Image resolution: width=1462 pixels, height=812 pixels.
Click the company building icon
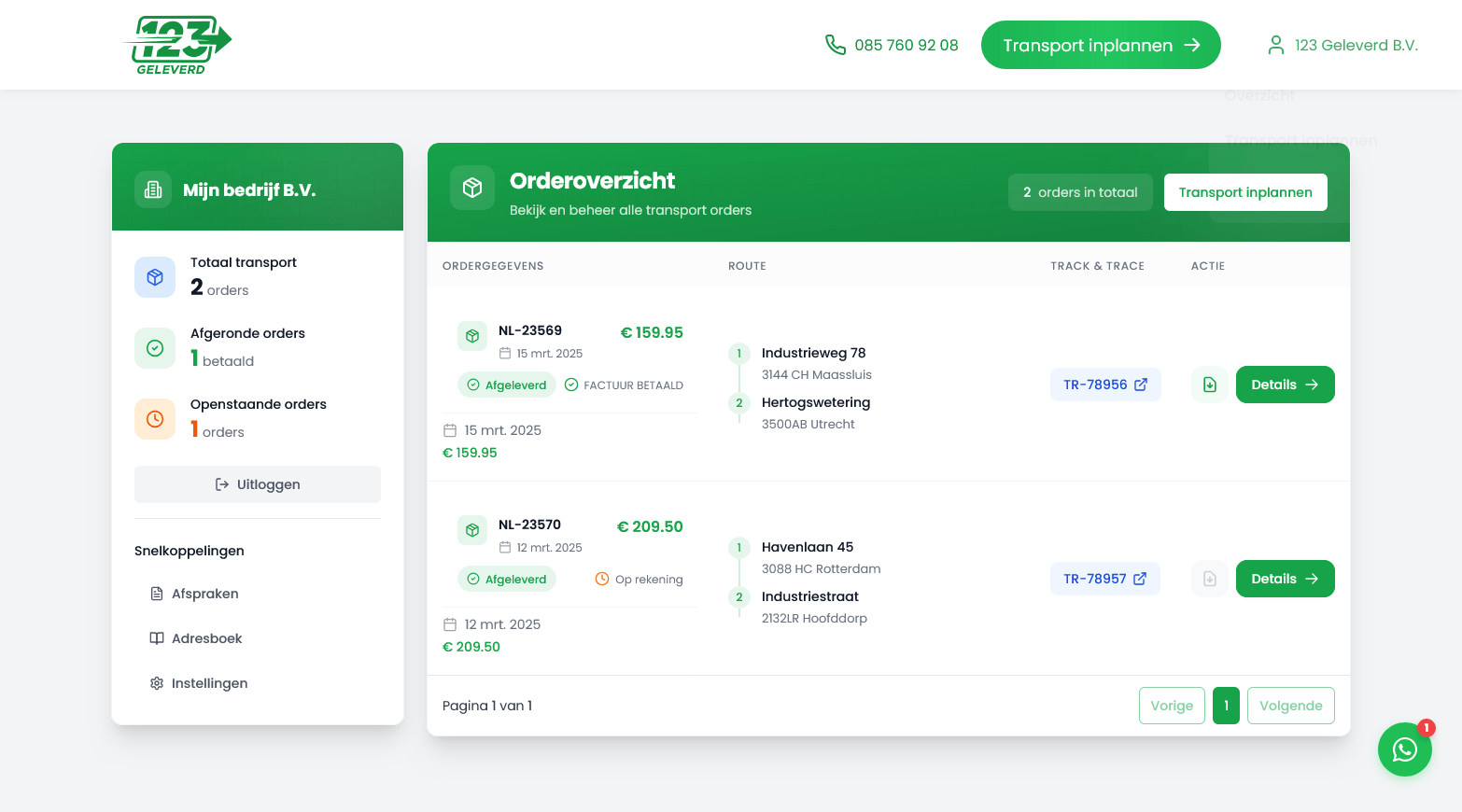click(153, 189)
